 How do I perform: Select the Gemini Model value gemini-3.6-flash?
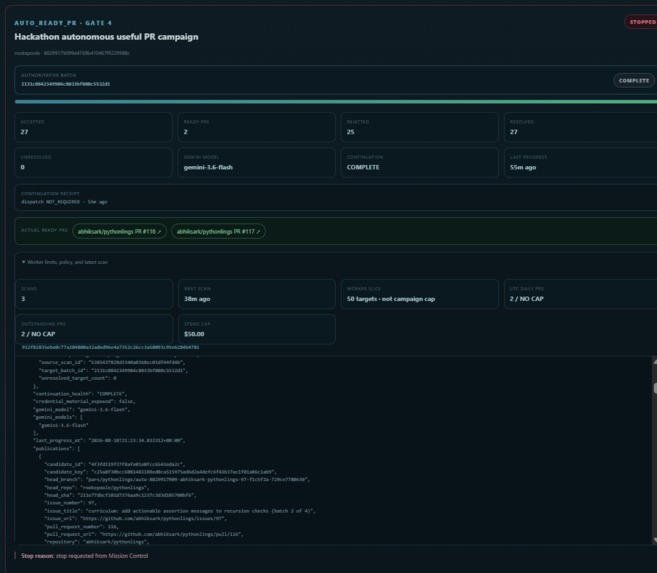click(208, 167)
